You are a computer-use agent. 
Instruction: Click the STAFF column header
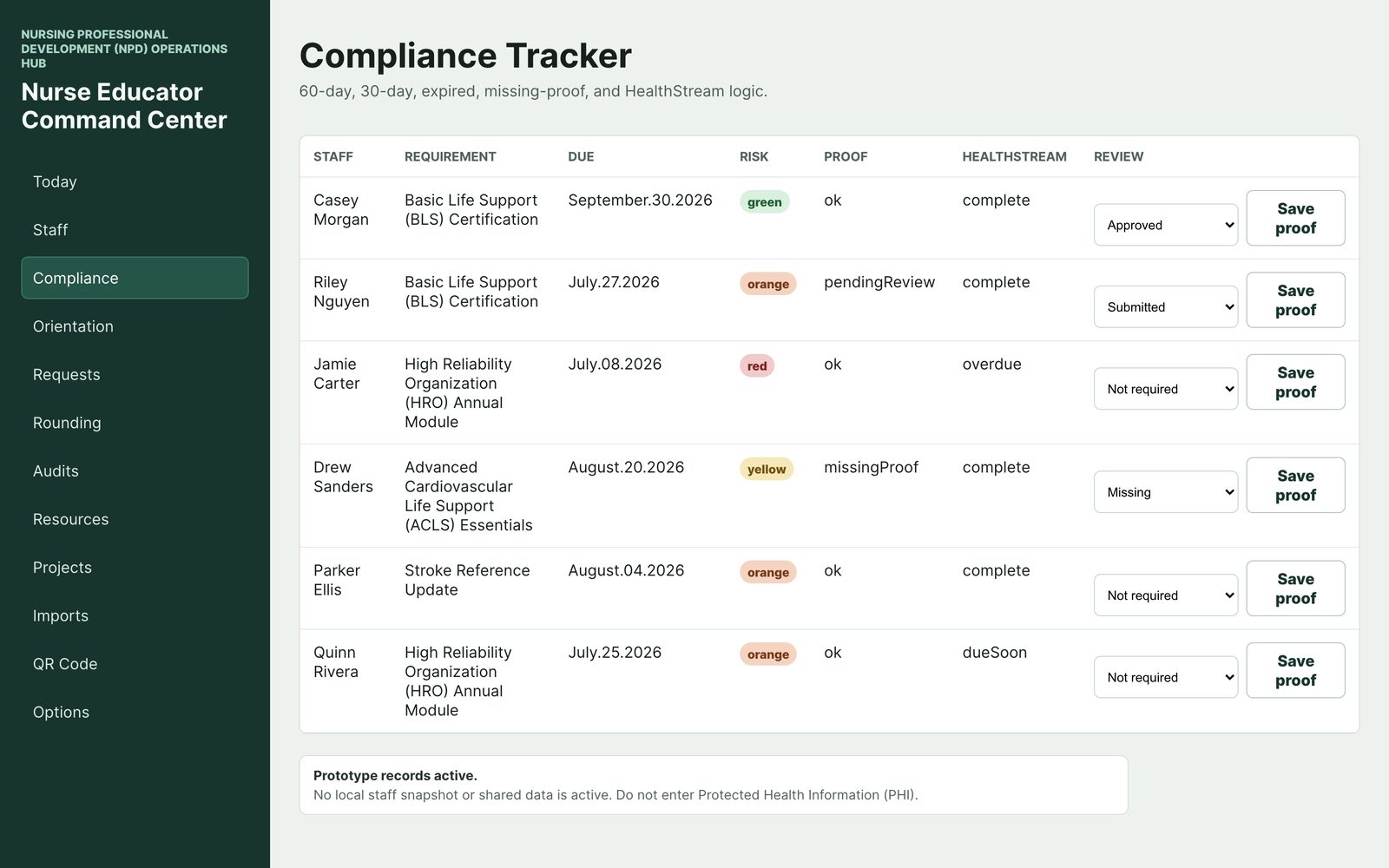coord(333,156)
